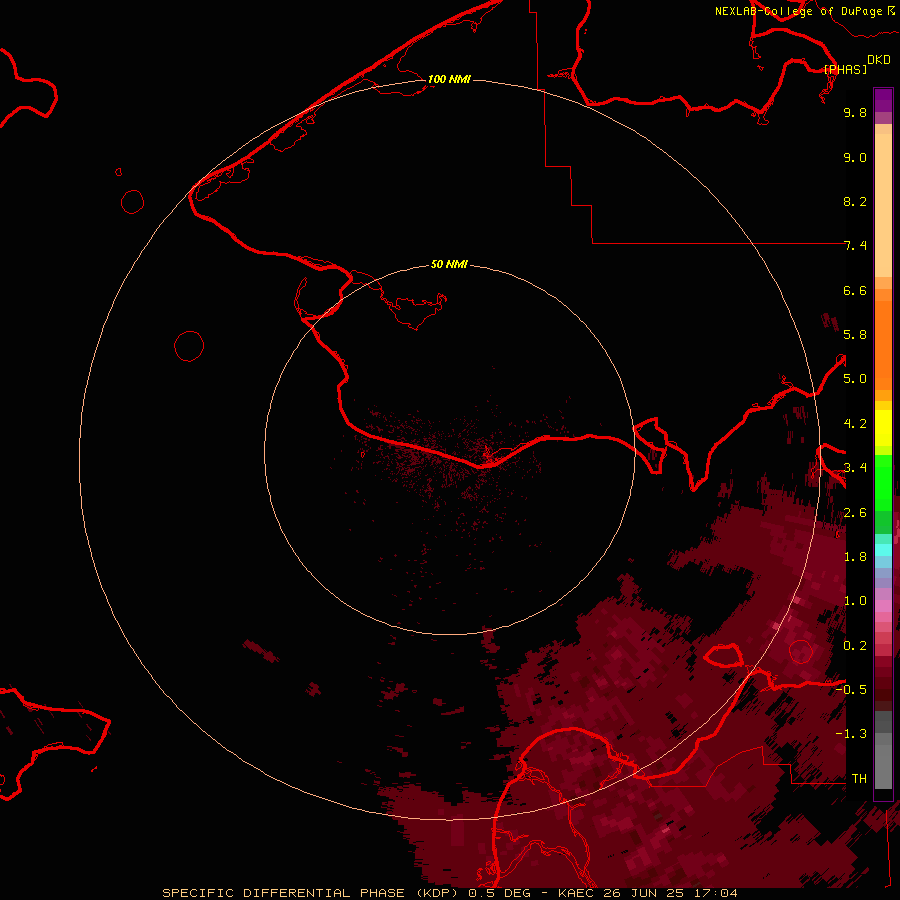Click the 7.4 value on the color scale
The width and height of the screenshot is (900, 900).
[x=855, y=246]
